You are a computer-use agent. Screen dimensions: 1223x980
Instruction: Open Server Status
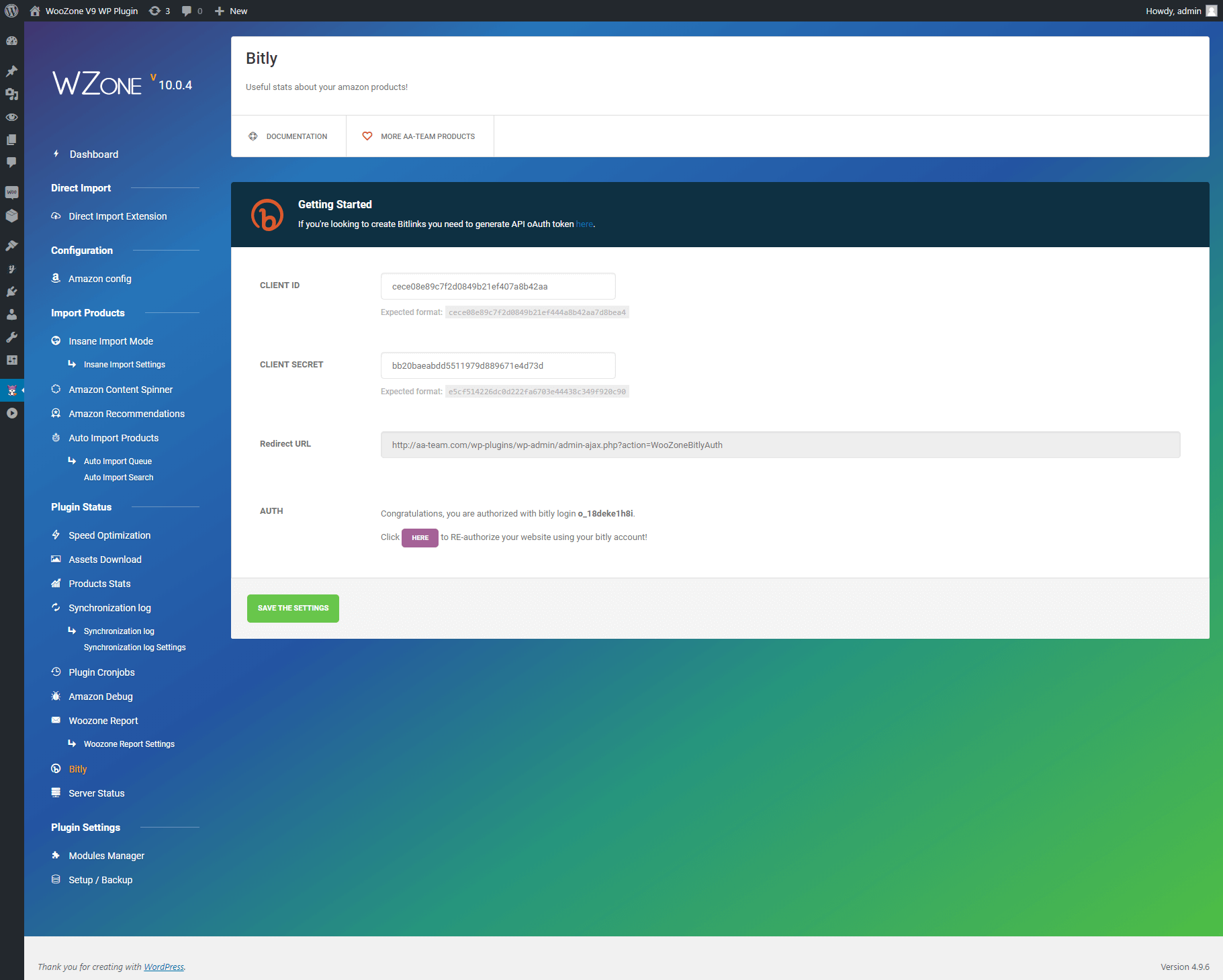[x=96, y=793]
